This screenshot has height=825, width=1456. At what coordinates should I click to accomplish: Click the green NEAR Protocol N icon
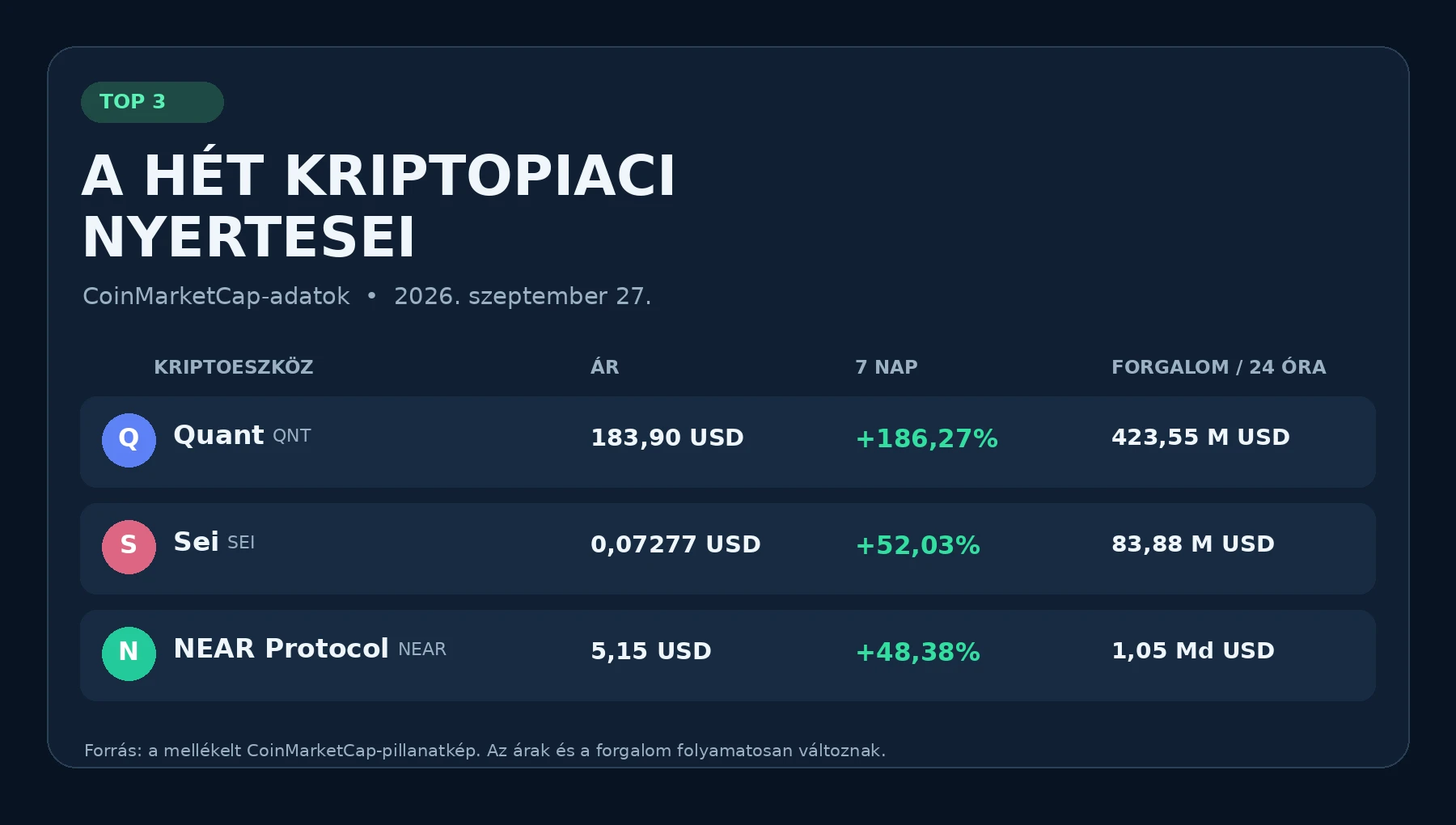pos(129,654)
